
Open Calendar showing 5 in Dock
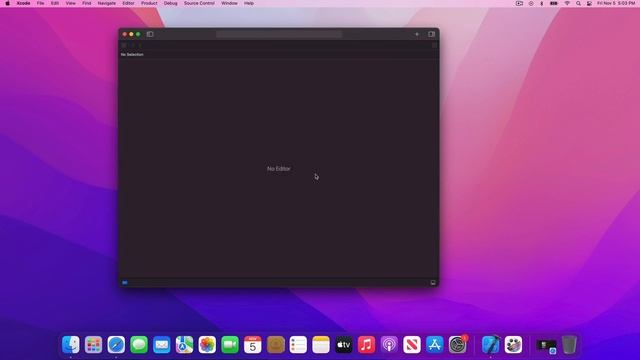[x=253, y=345]
